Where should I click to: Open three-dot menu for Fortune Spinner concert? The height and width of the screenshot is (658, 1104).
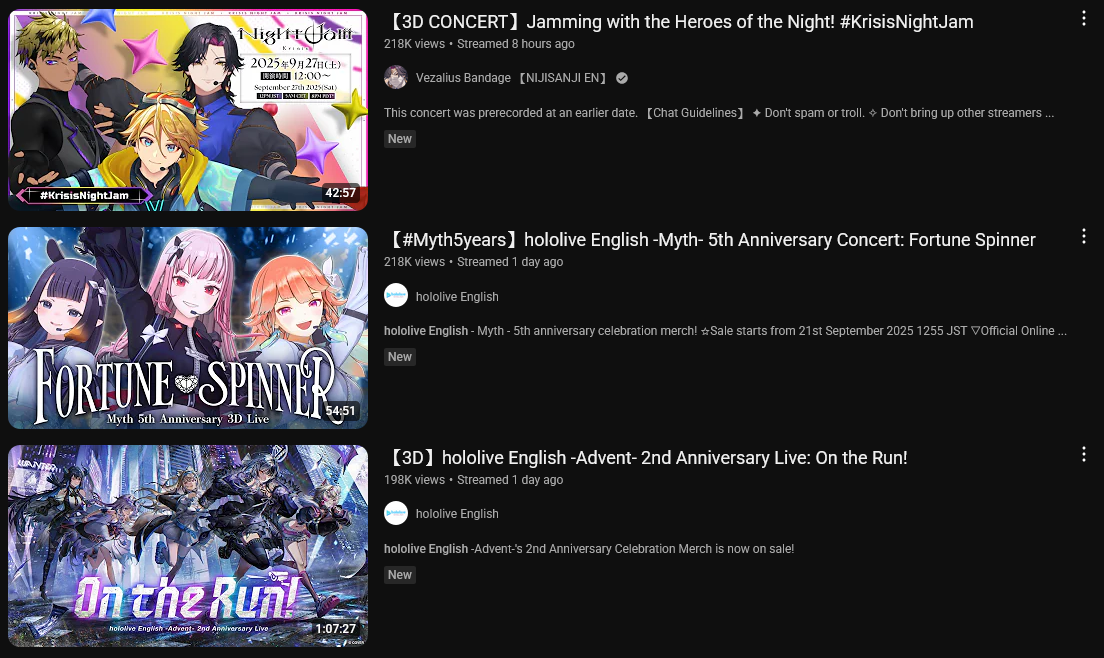[x=1084, y=236]
